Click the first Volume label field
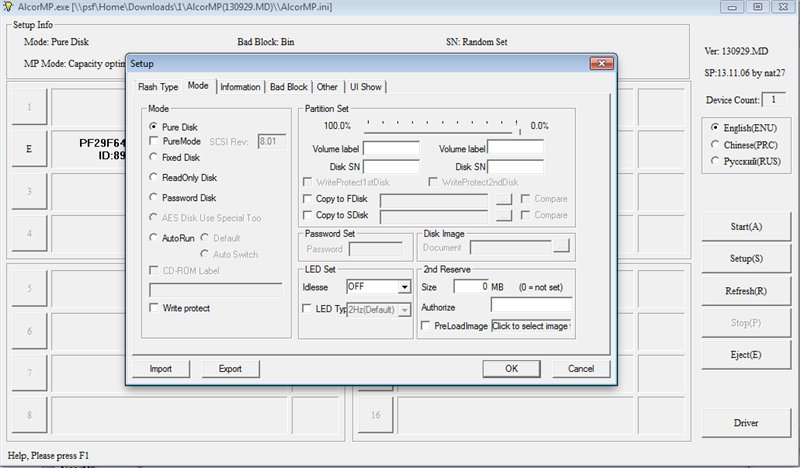This screenshot has height=468, width=800. 391,148
